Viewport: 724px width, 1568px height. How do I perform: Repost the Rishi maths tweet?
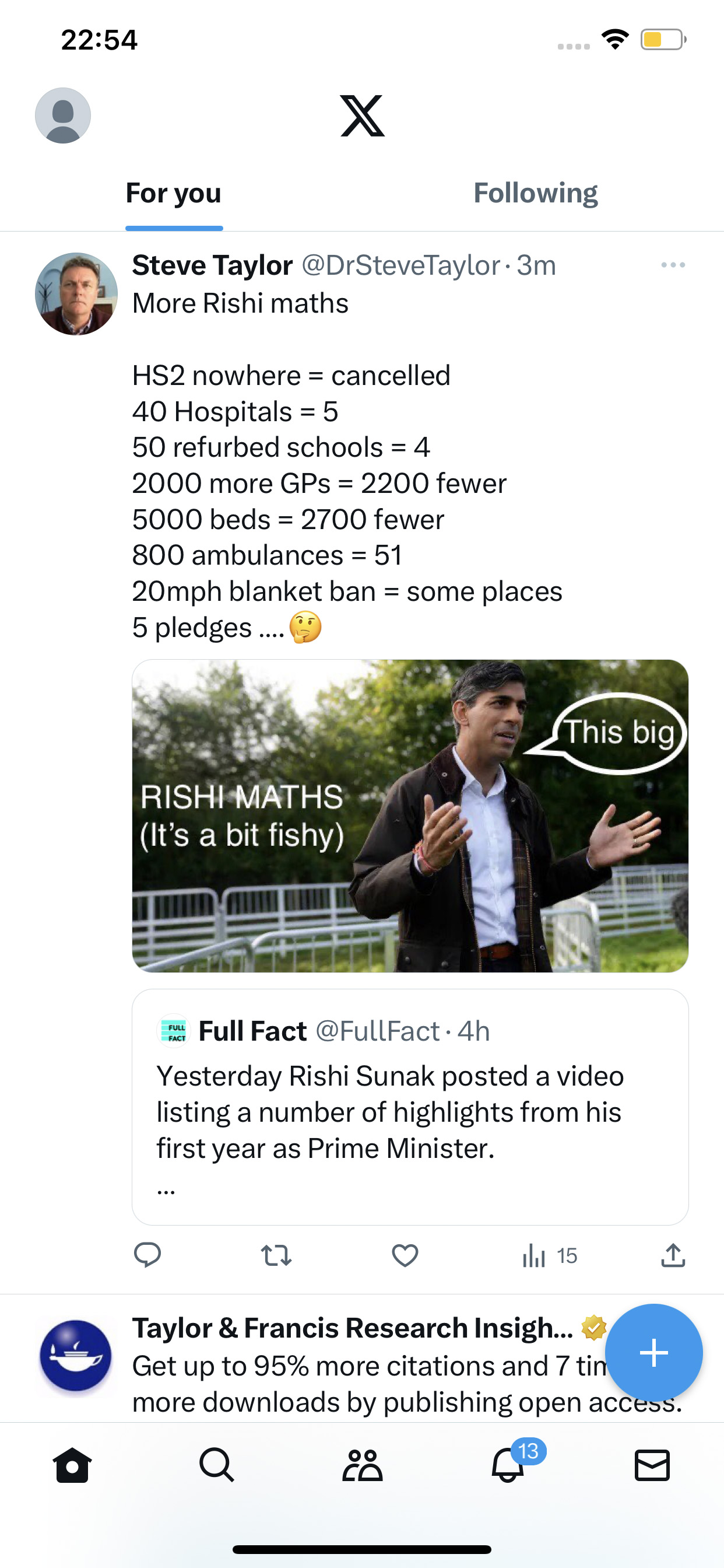tap(276, 1256)
